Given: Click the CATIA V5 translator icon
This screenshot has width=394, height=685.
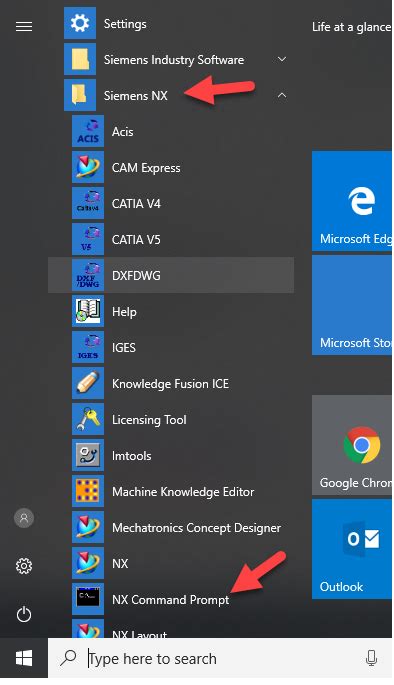Looking at the screenshot, I should [x=88, y=239].
